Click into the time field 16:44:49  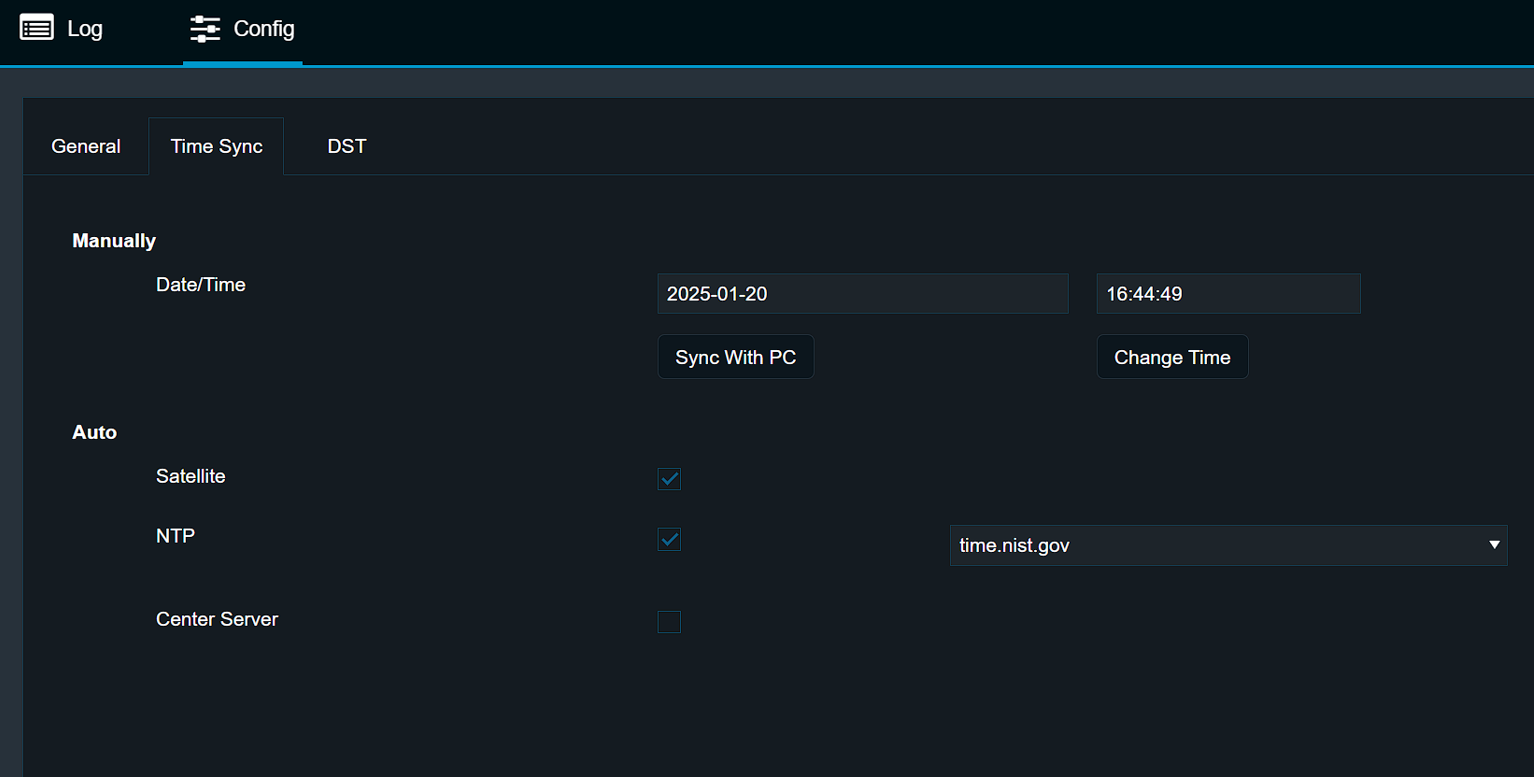pos(1228,294)
